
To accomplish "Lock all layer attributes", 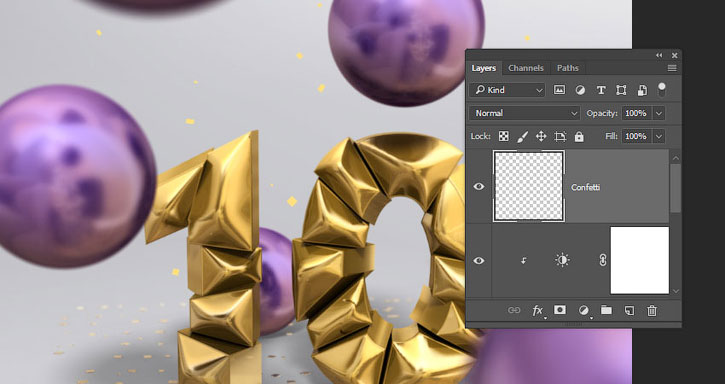I will [x=579, y=136].
